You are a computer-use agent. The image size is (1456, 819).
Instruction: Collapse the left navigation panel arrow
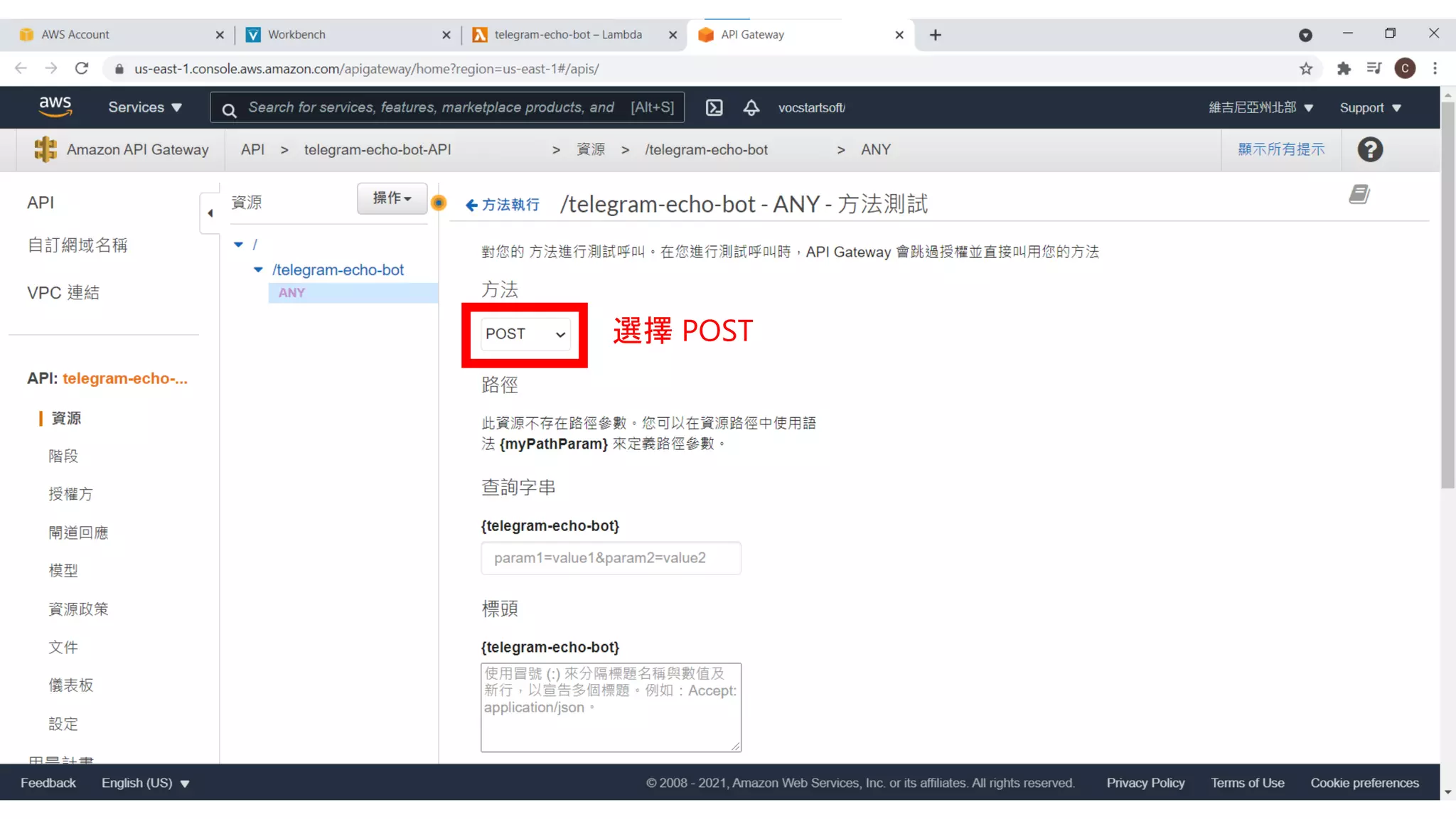pyautogui.click(x=210, y=213)
